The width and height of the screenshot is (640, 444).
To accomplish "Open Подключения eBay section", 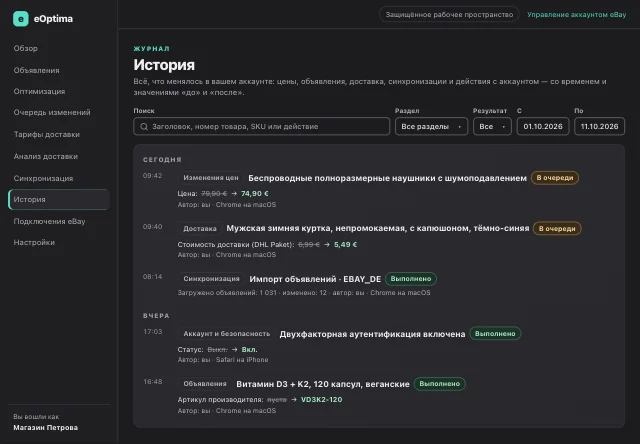I will pos(49,221).
